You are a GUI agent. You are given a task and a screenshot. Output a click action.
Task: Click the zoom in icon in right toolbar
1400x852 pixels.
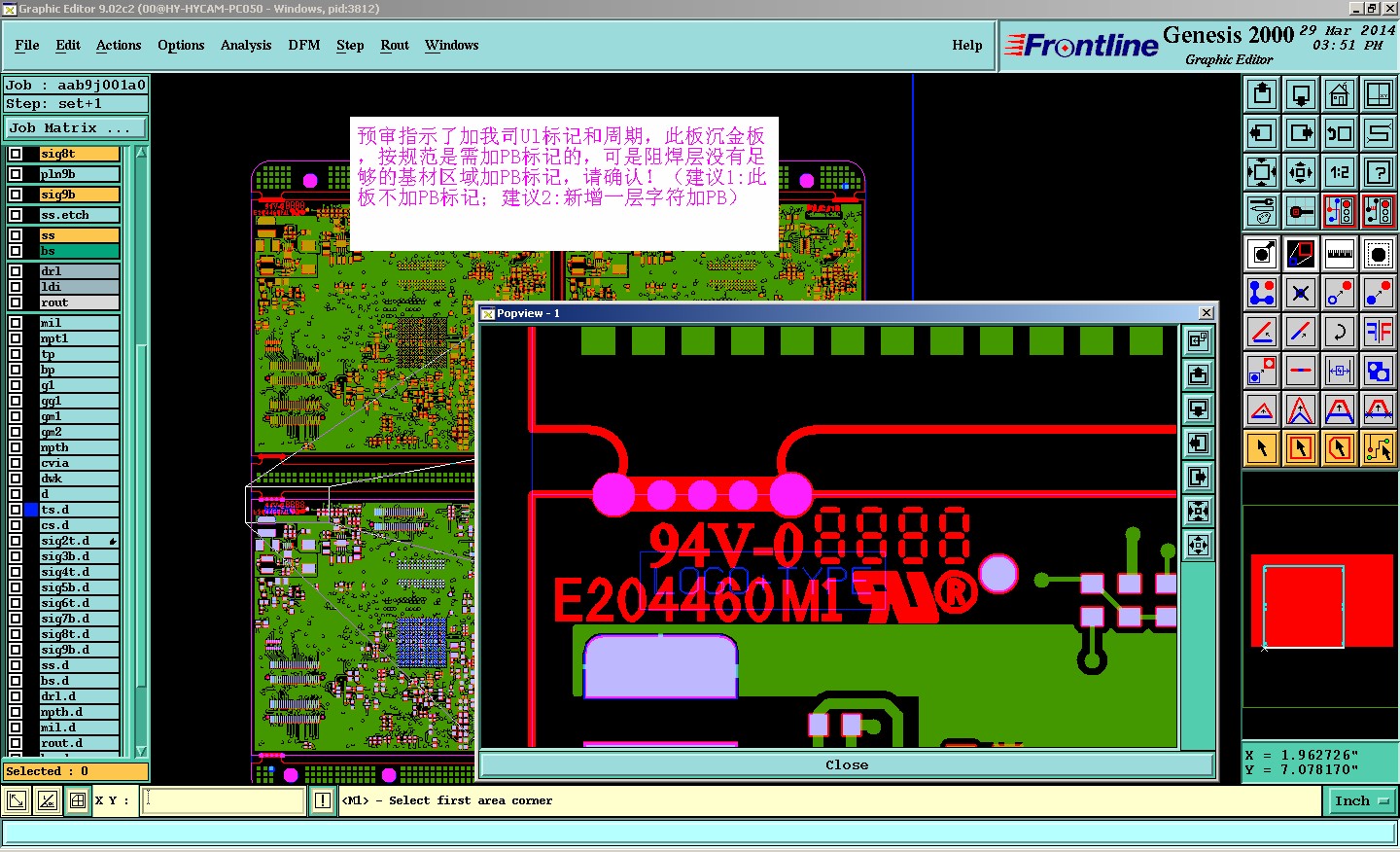(x=1262, y=172)
